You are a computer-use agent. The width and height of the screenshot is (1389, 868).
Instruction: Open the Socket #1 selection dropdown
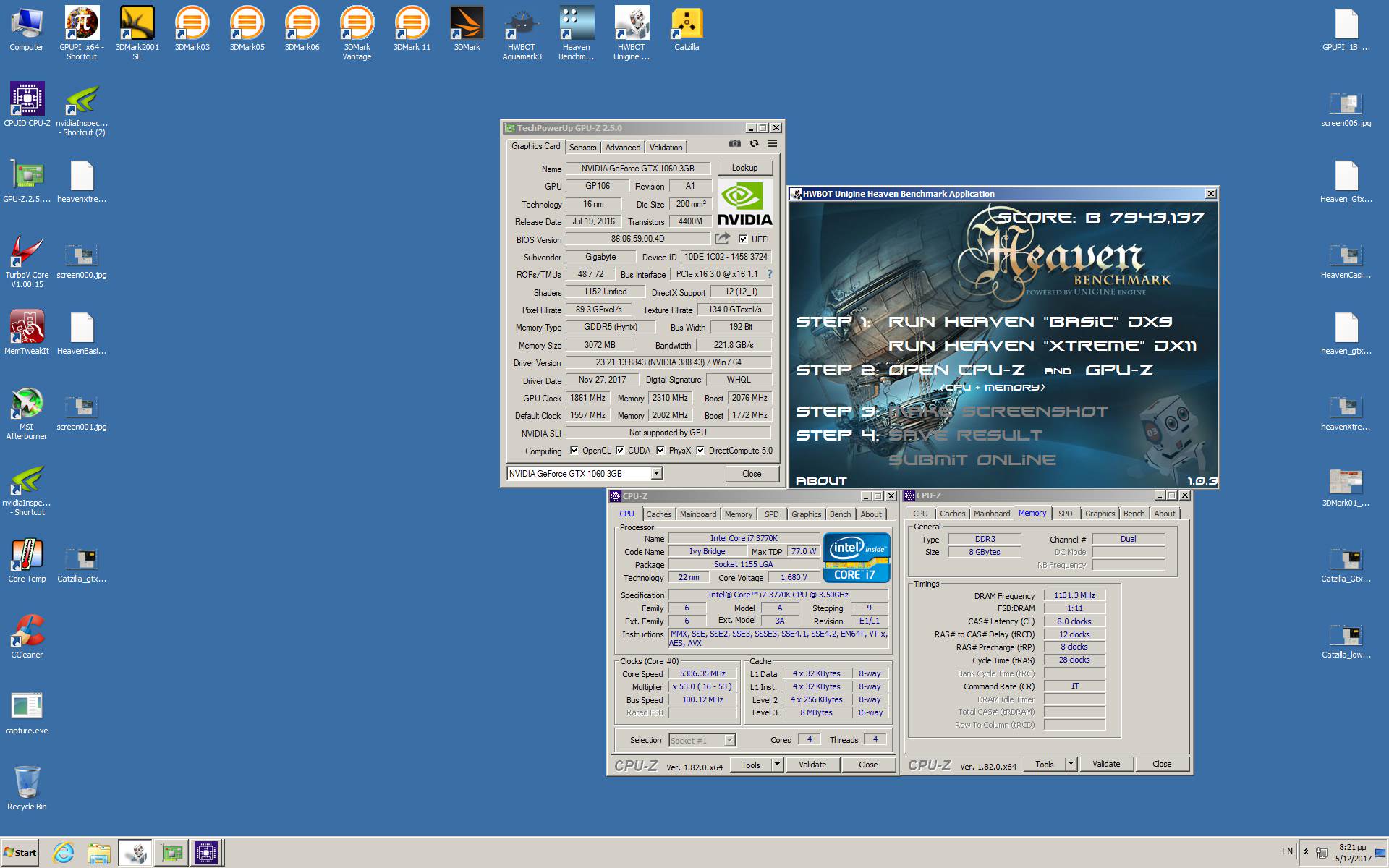click(729, 740)
